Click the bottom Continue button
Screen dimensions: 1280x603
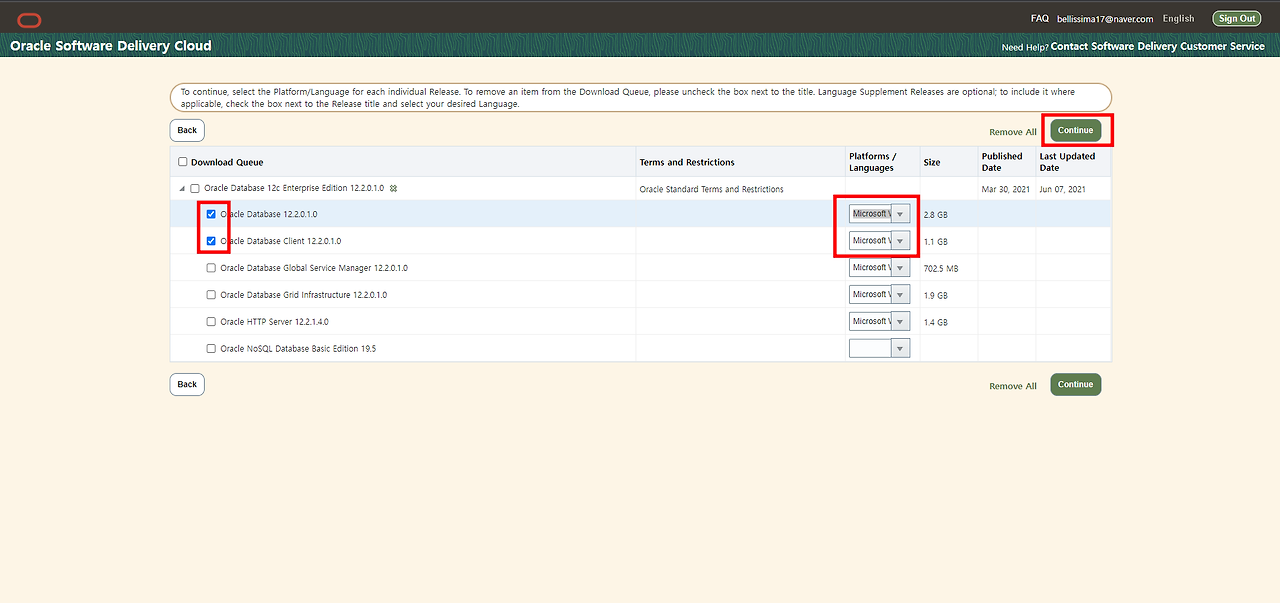pyautogui.click(x=1075, y=384)
